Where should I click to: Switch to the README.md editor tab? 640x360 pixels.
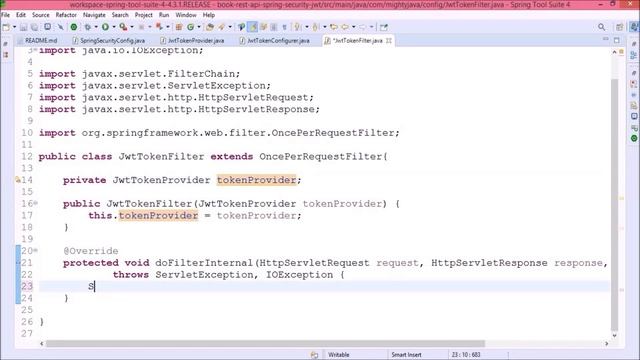(x=37, y=40)
